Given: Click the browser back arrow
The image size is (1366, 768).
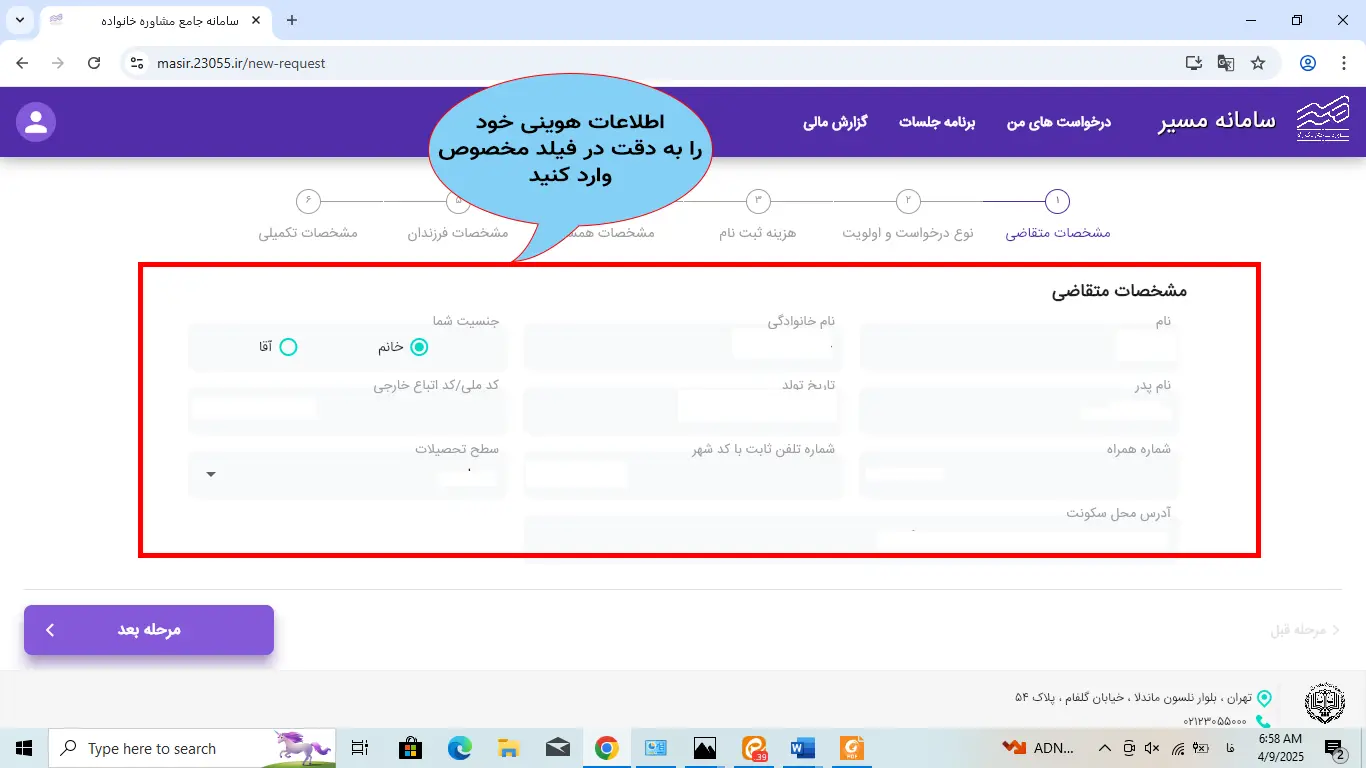Looking at the screenshot, I should 22,63.
